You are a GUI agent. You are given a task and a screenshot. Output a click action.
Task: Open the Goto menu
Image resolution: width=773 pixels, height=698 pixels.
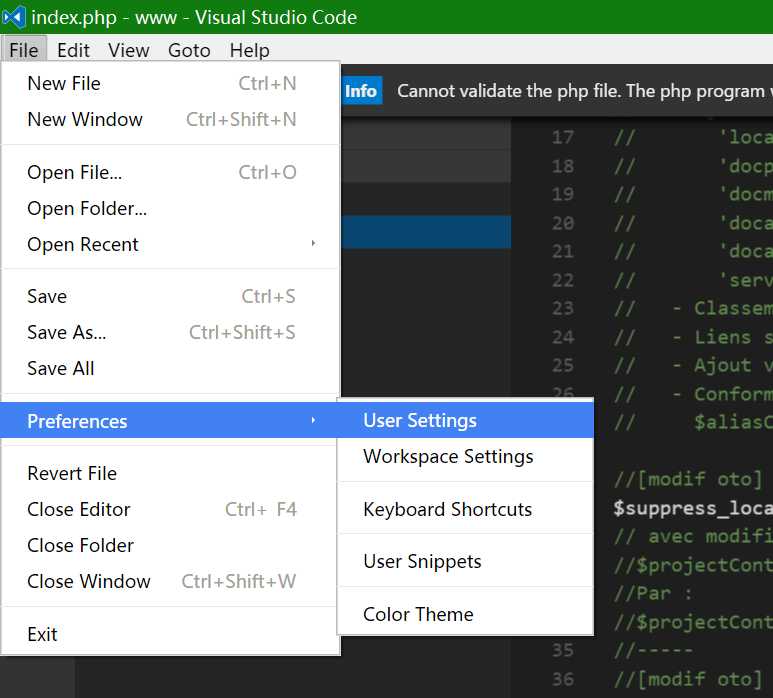(189, 50)
